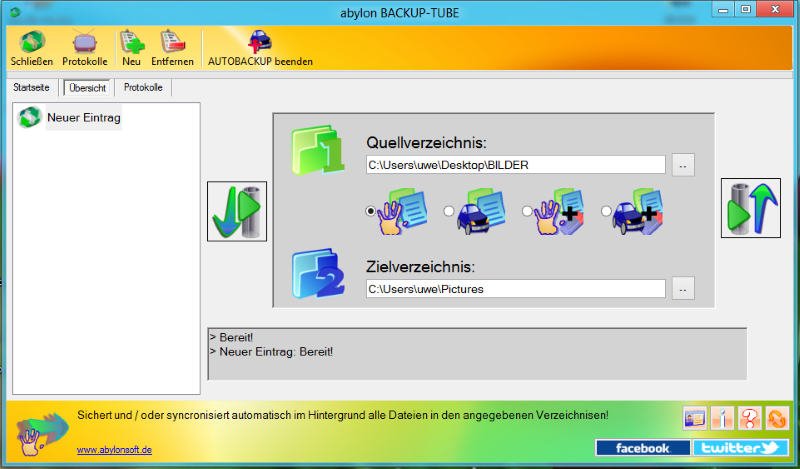
Task: Switch to the Startseite tab
Action: 32,87
